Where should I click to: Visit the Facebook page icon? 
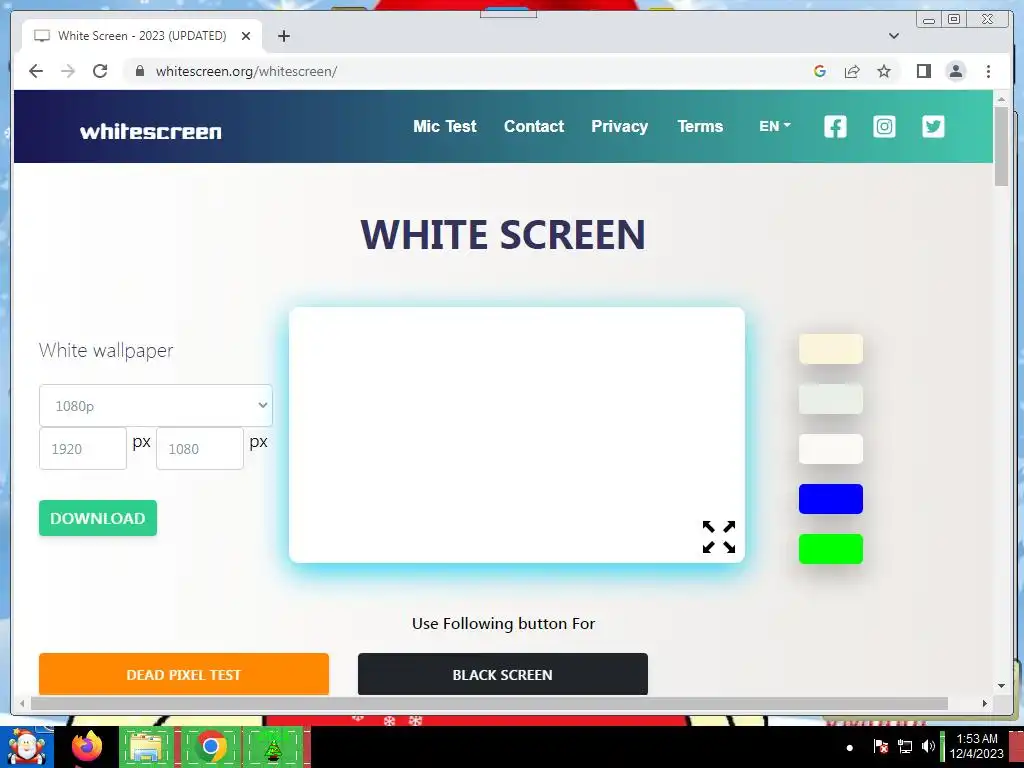click(x=835, y=126)
